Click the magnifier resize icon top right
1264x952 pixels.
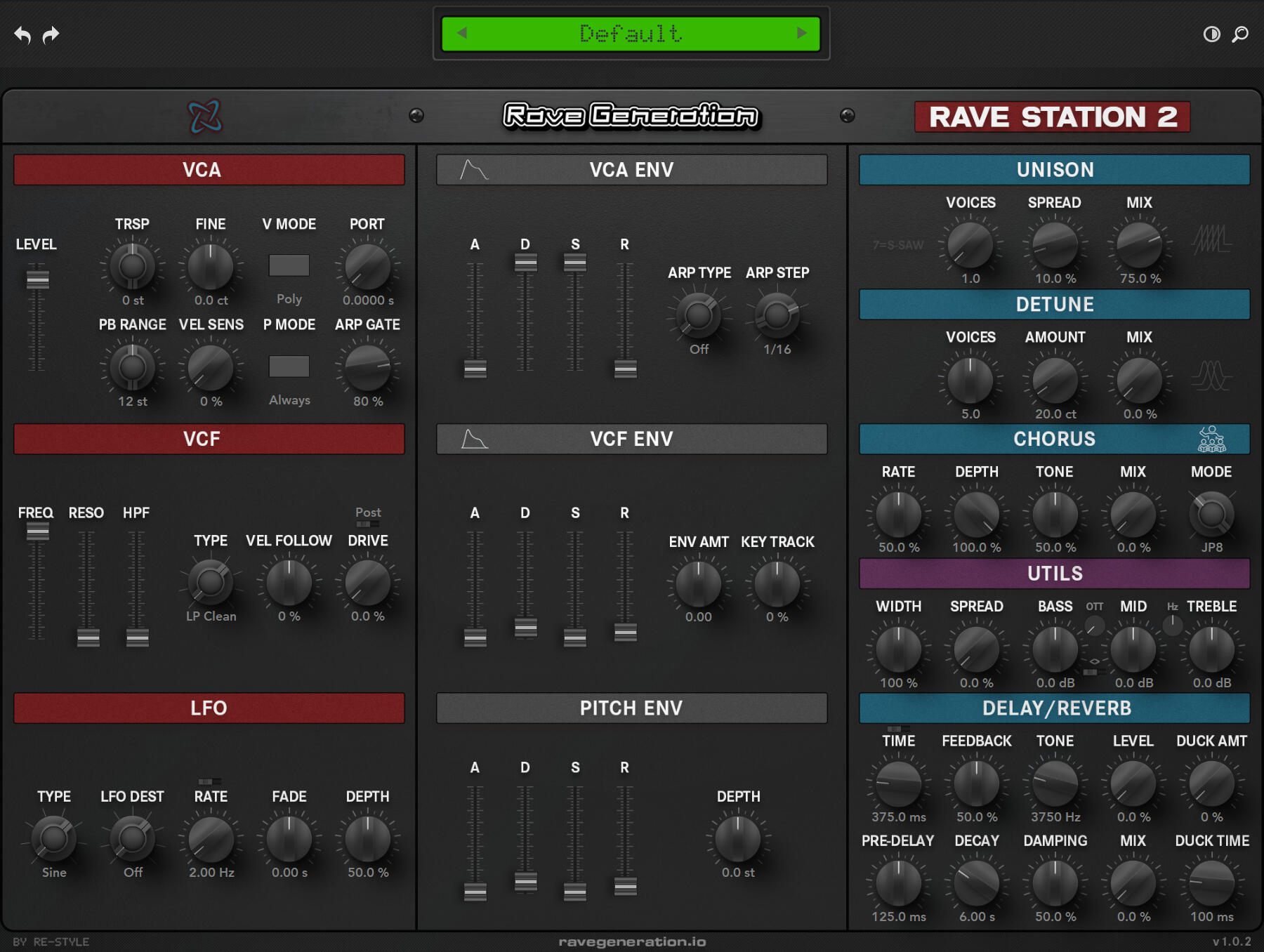pyautogui.click(x=1241, y=34)
